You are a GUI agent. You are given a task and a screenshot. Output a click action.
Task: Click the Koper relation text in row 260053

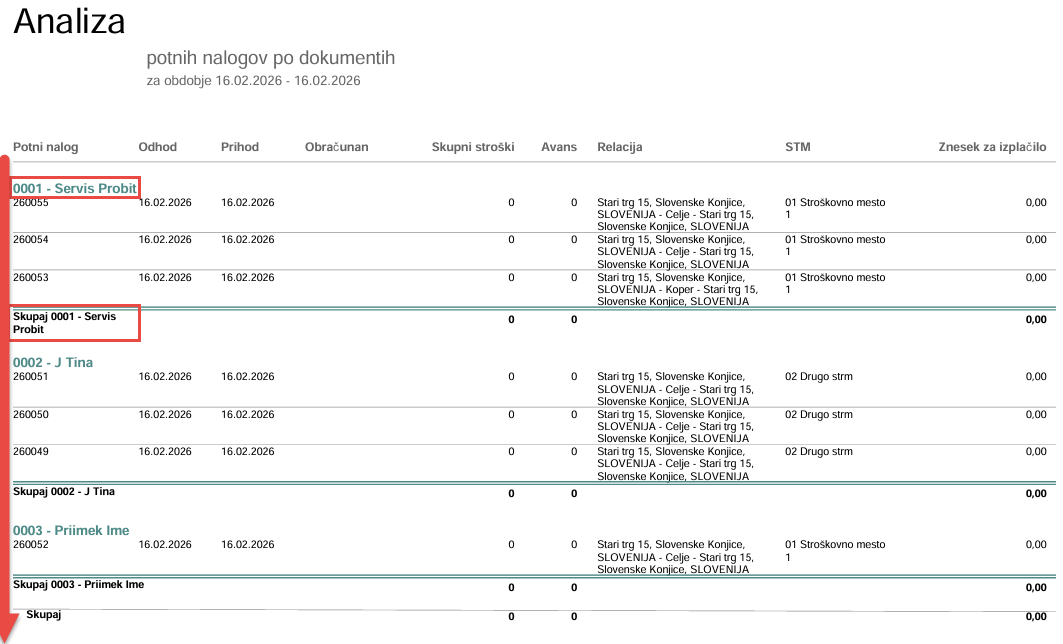point(679,290)
